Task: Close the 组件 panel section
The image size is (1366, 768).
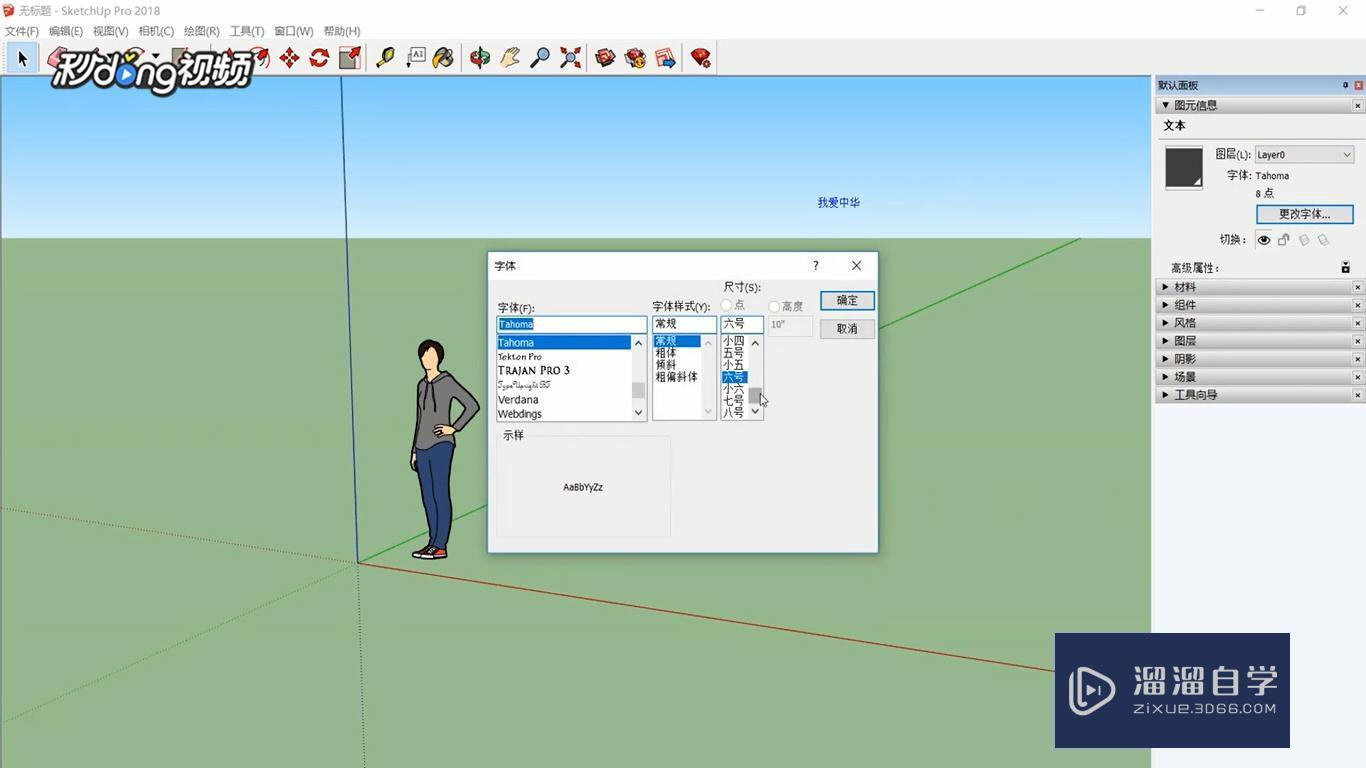Action: 1357,305
